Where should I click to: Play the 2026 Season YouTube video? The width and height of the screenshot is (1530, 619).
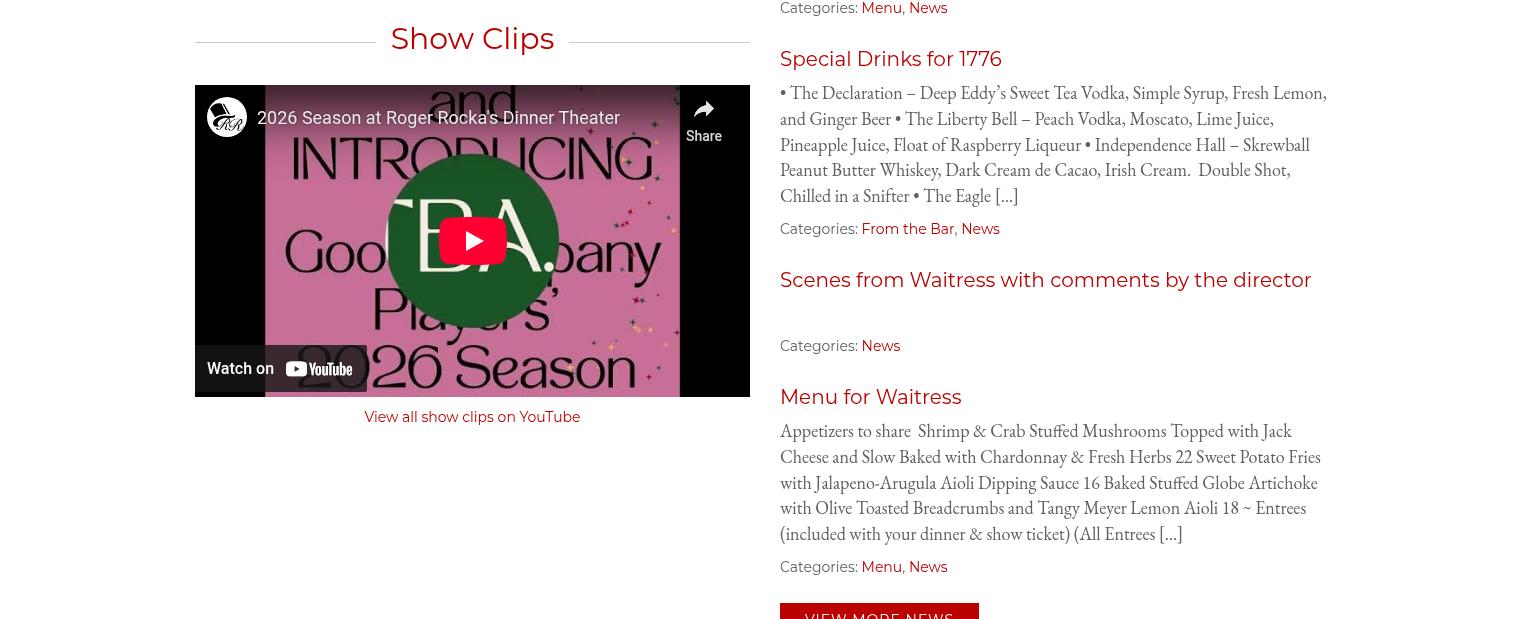tap(472, 241)
